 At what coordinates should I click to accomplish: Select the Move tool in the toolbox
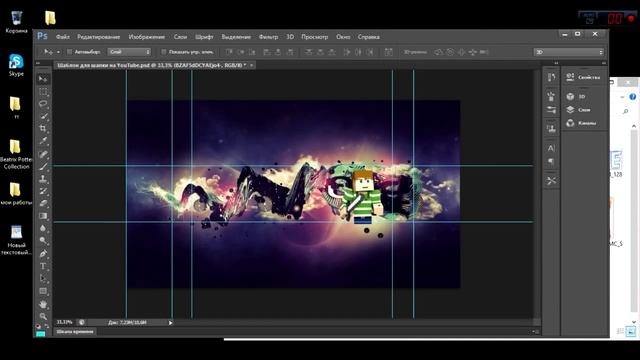pyautogui.click(x=43, y=79)
